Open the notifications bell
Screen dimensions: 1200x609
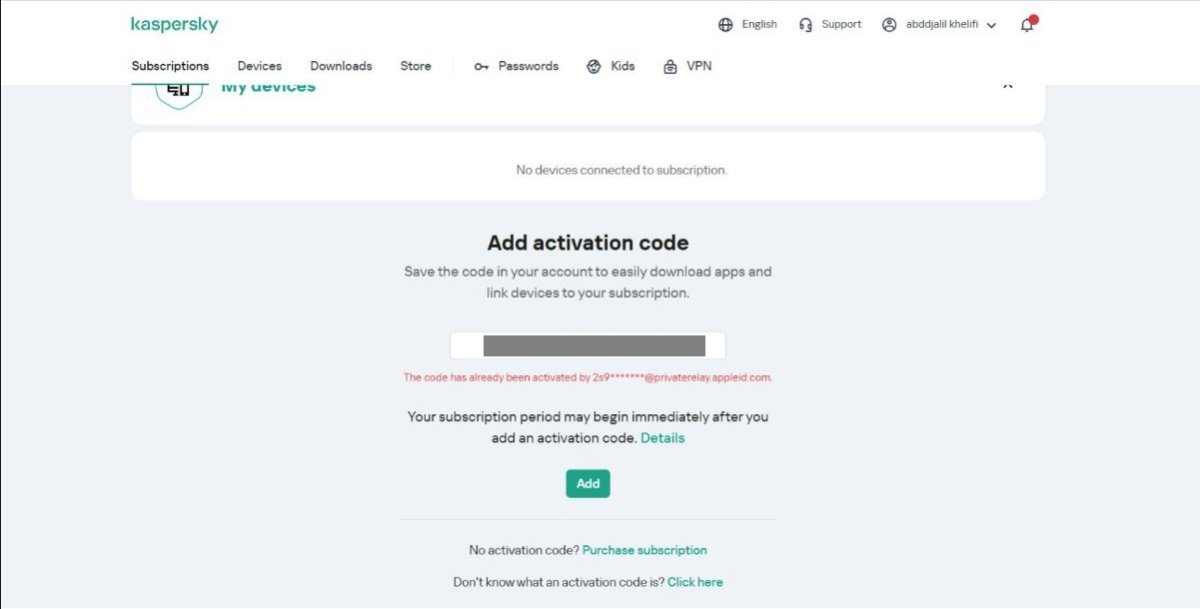(x=1027, y=25)
